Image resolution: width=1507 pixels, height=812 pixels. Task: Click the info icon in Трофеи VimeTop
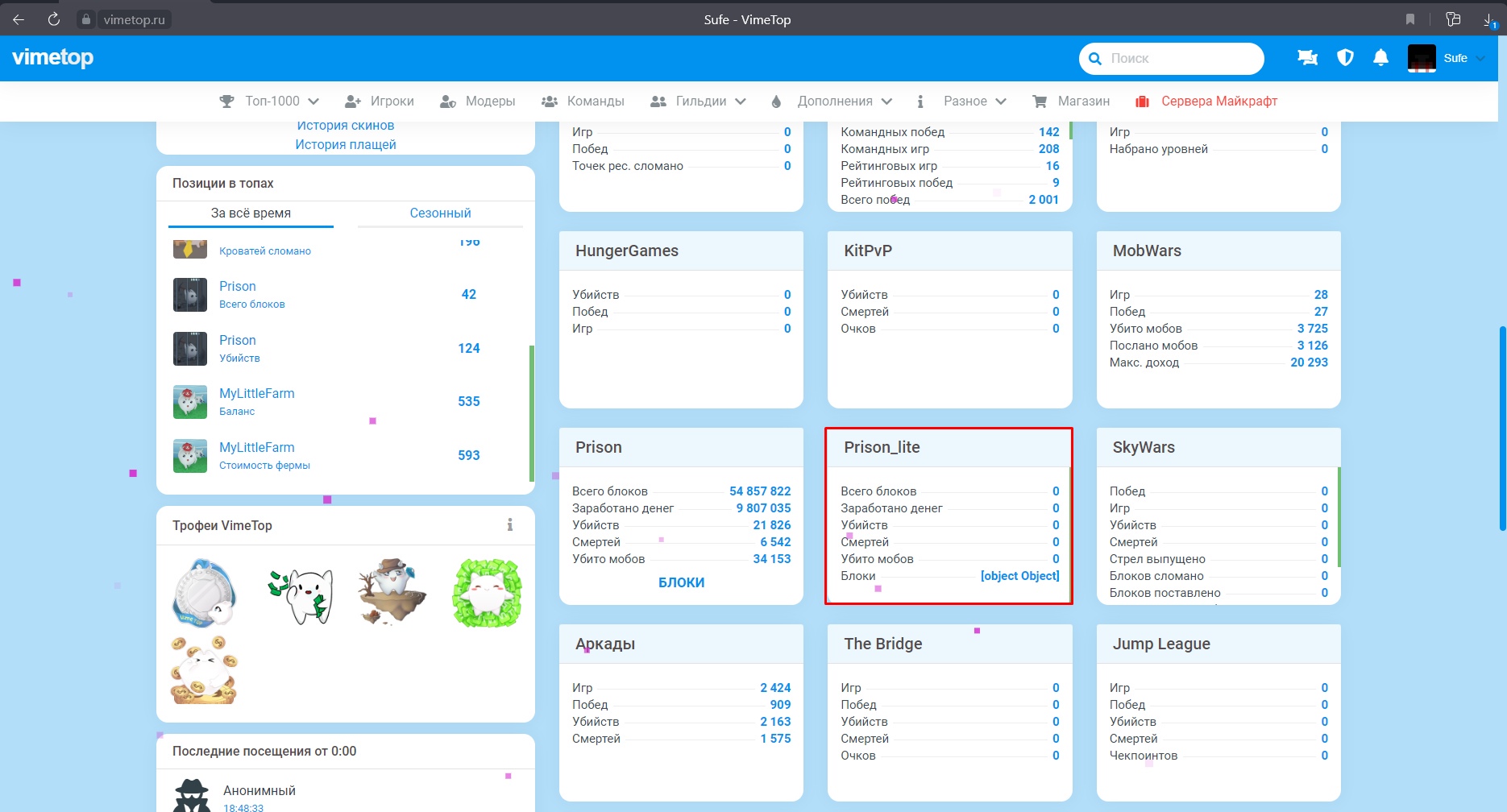click(x=509, y=525)
